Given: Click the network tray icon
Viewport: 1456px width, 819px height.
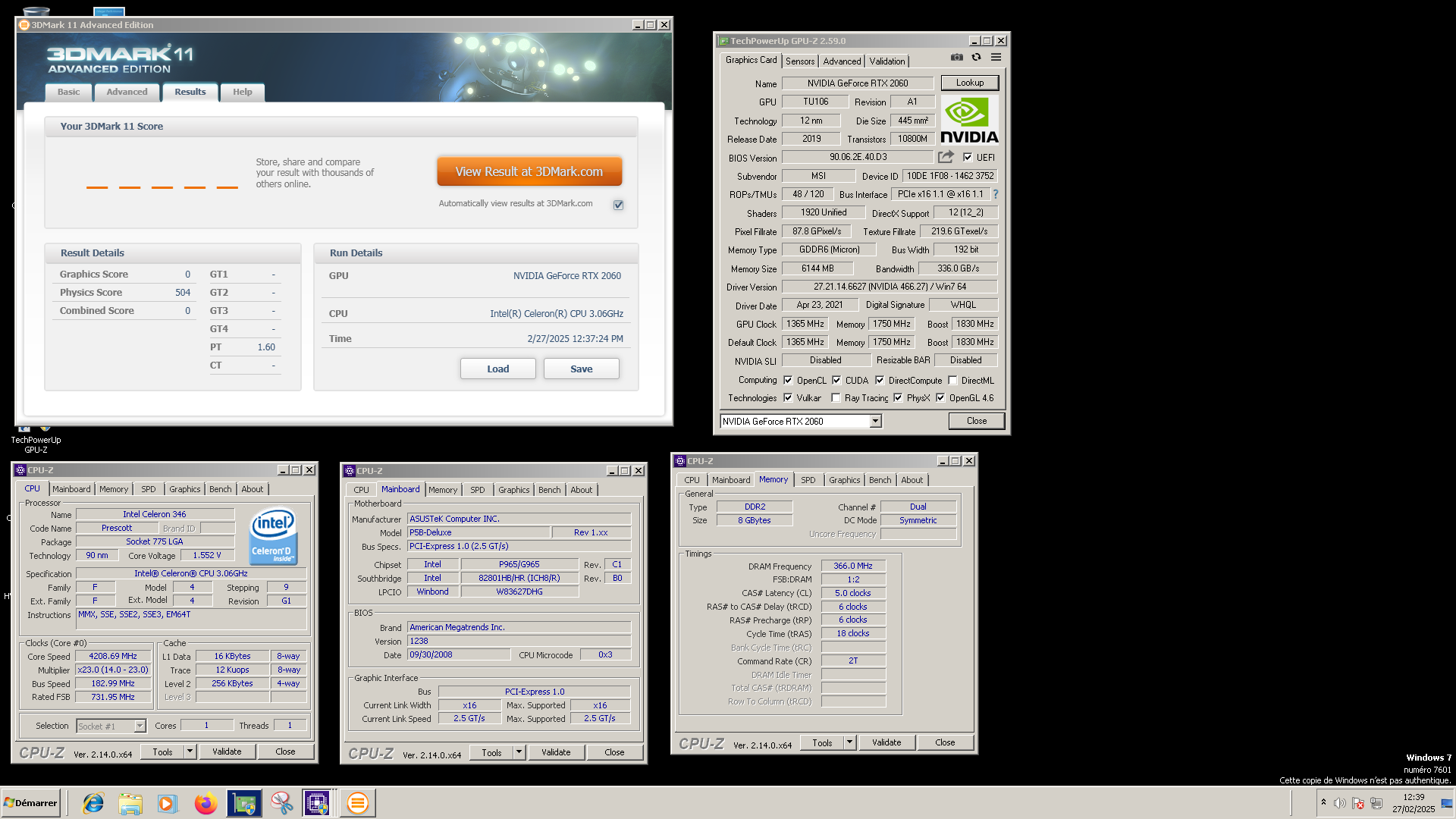Looking at the screenshot, I should (1376, 803).
